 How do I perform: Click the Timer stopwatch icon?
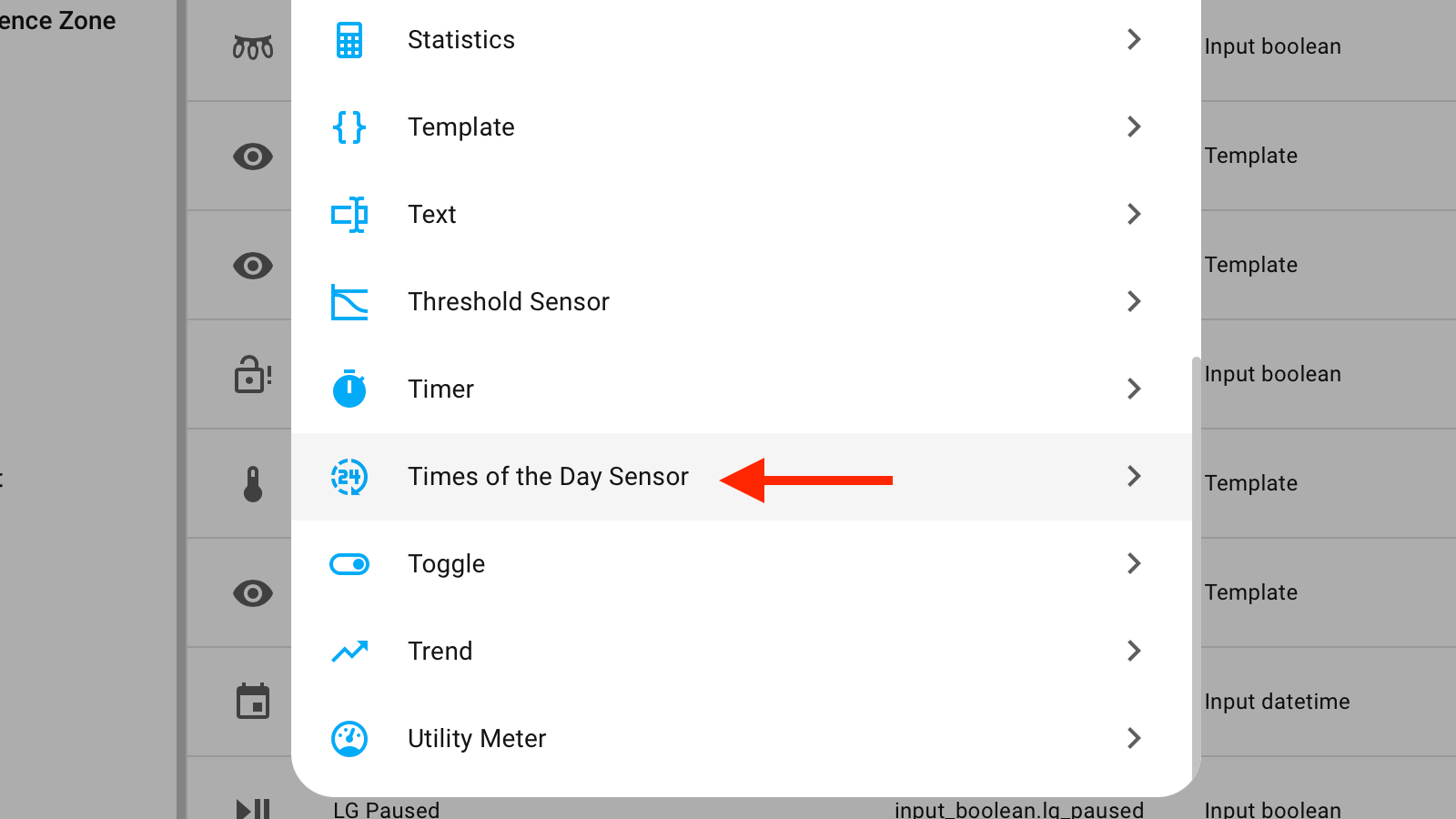[349, 389]
